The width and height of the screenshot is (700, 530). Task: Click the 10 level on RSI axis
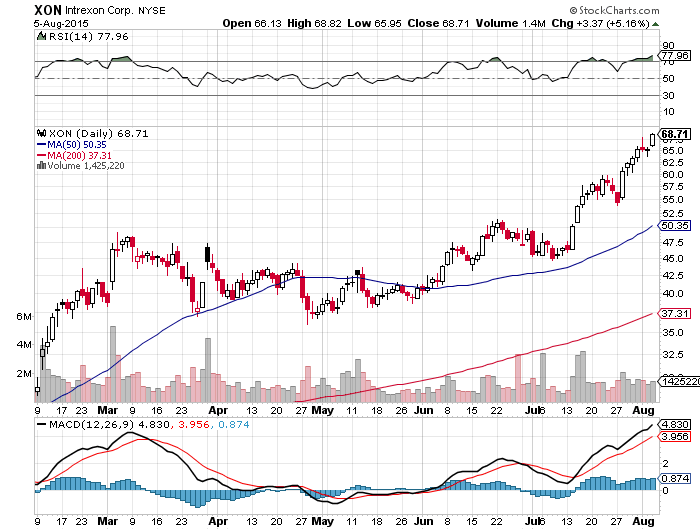[668, 112]
